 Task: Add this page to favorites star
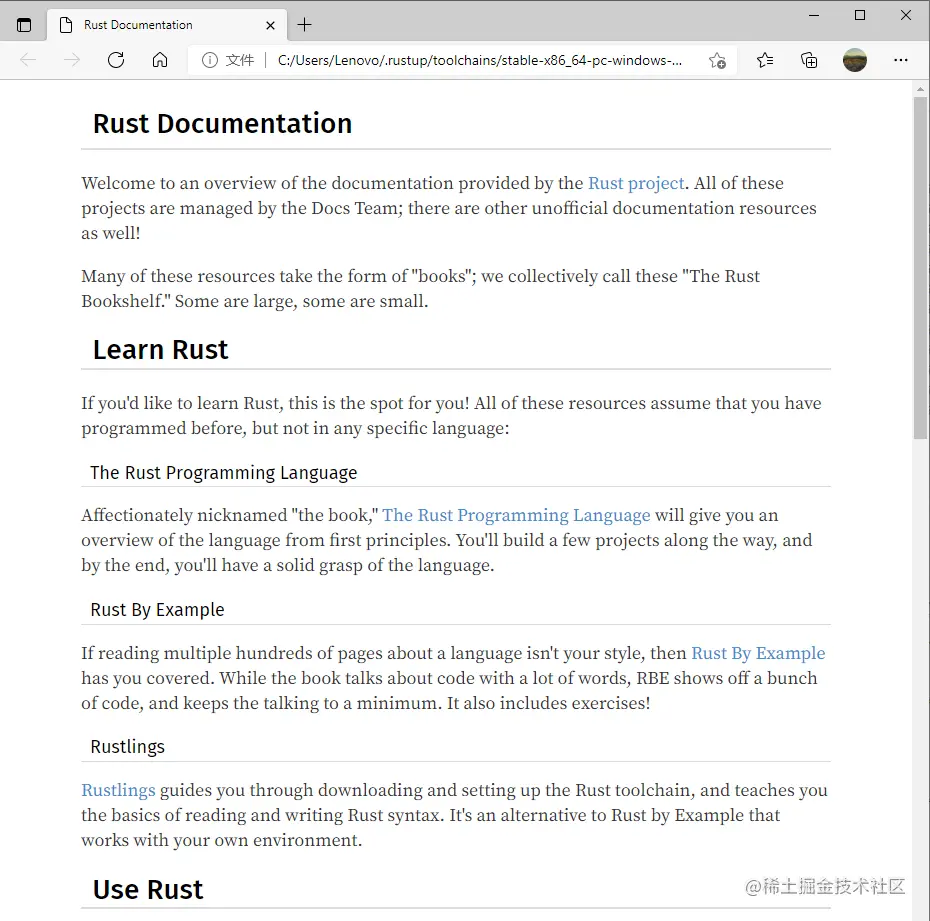pos(717,60)
